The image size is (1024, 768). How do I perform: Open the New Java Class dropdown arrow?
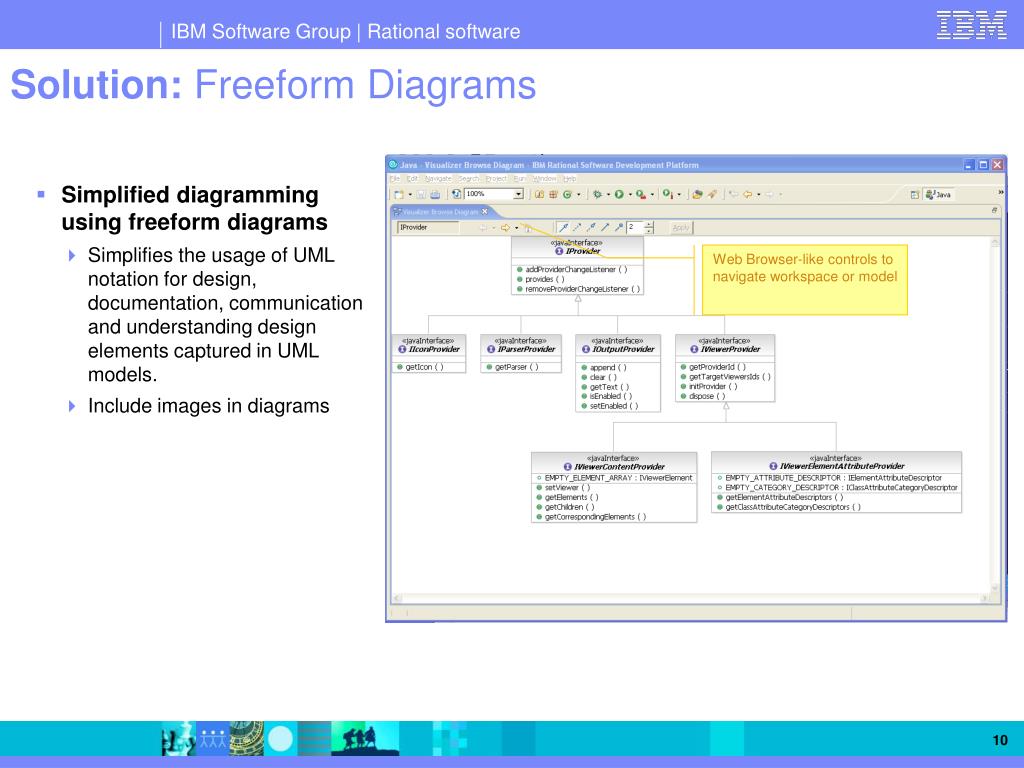coord(579,194)
